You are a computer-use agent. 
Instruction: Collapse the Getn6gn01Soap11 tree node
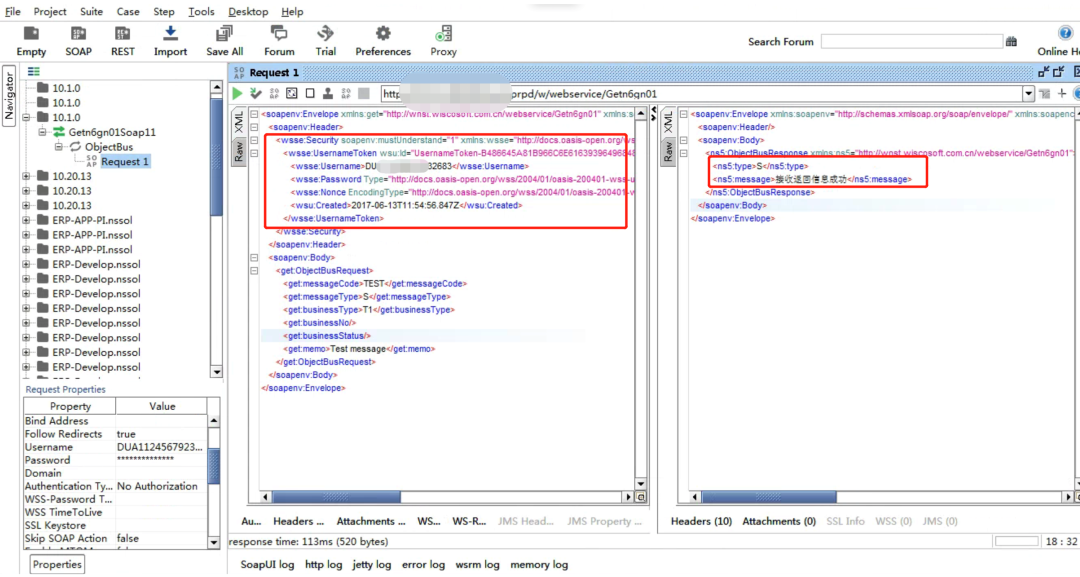click(43, 132)
